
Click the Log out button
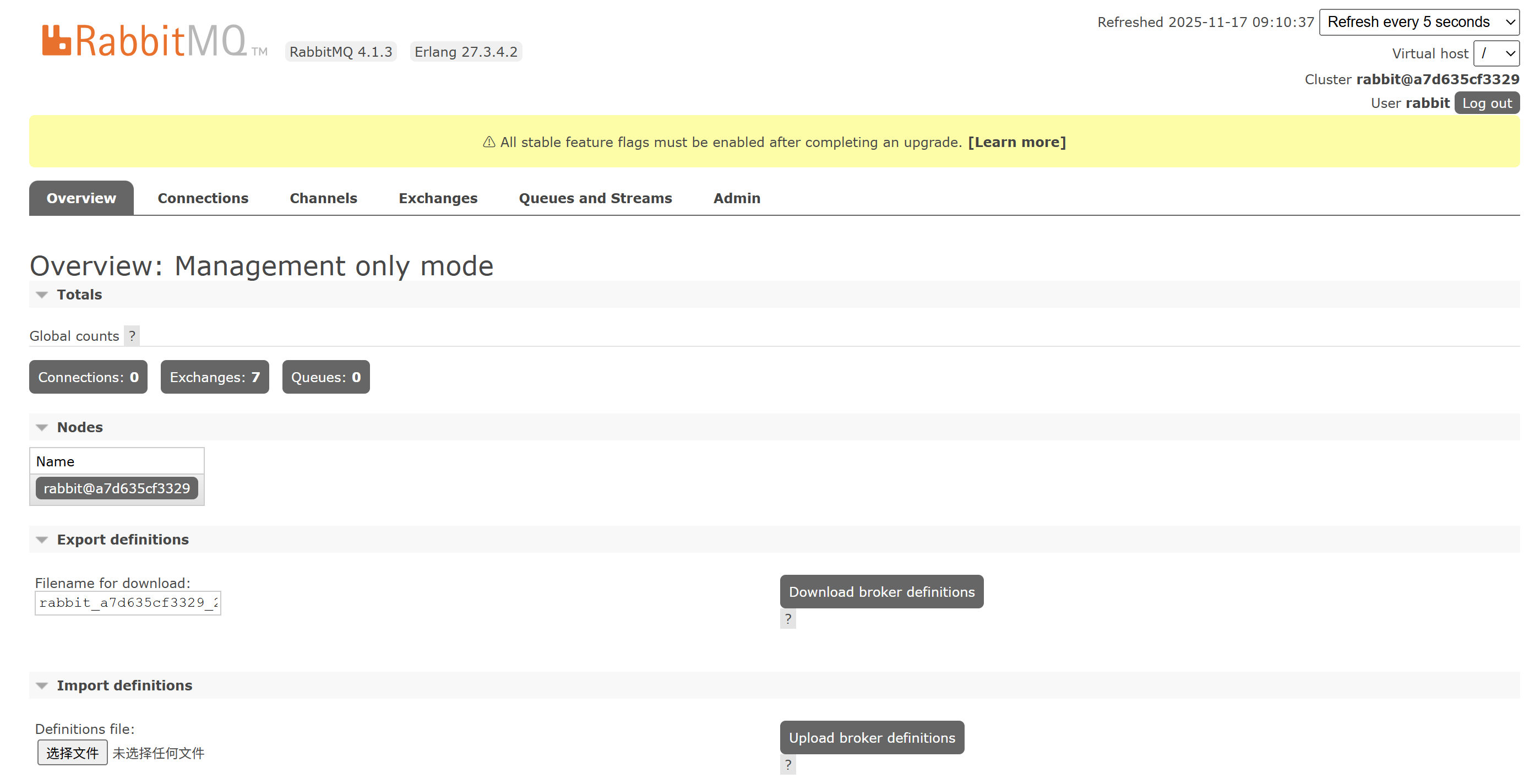coord(1487,103)
